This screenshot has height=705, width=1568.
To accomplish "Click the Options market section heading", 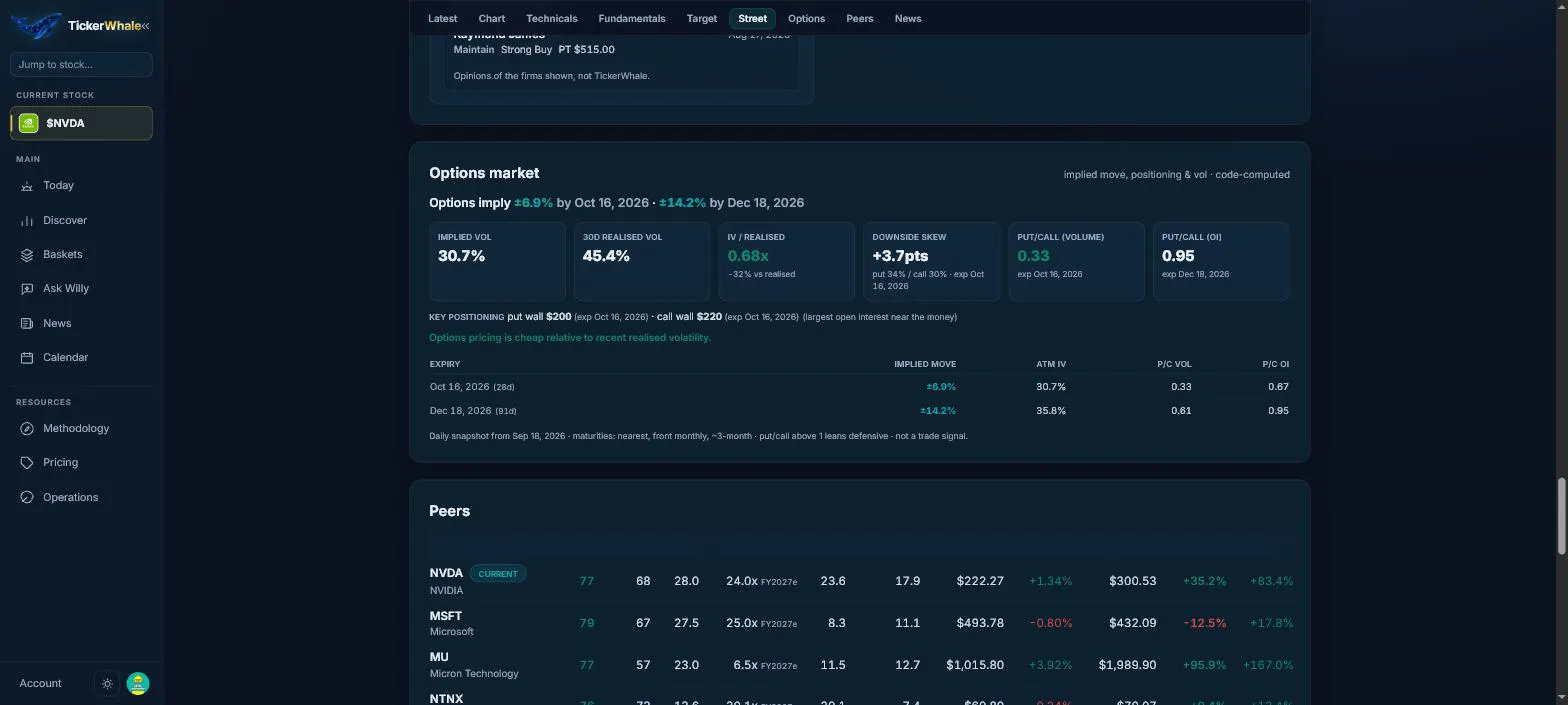I will coord(484,173).
